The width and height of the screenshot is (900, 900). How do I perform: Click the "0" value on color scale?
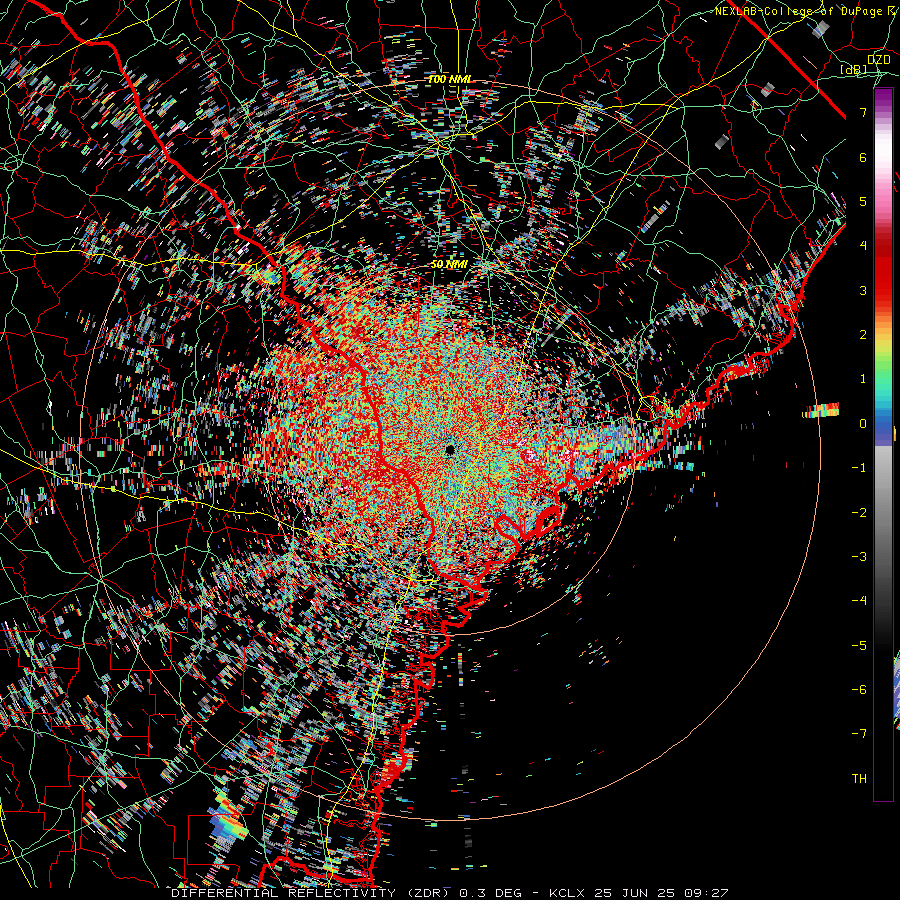pos(863,424)
